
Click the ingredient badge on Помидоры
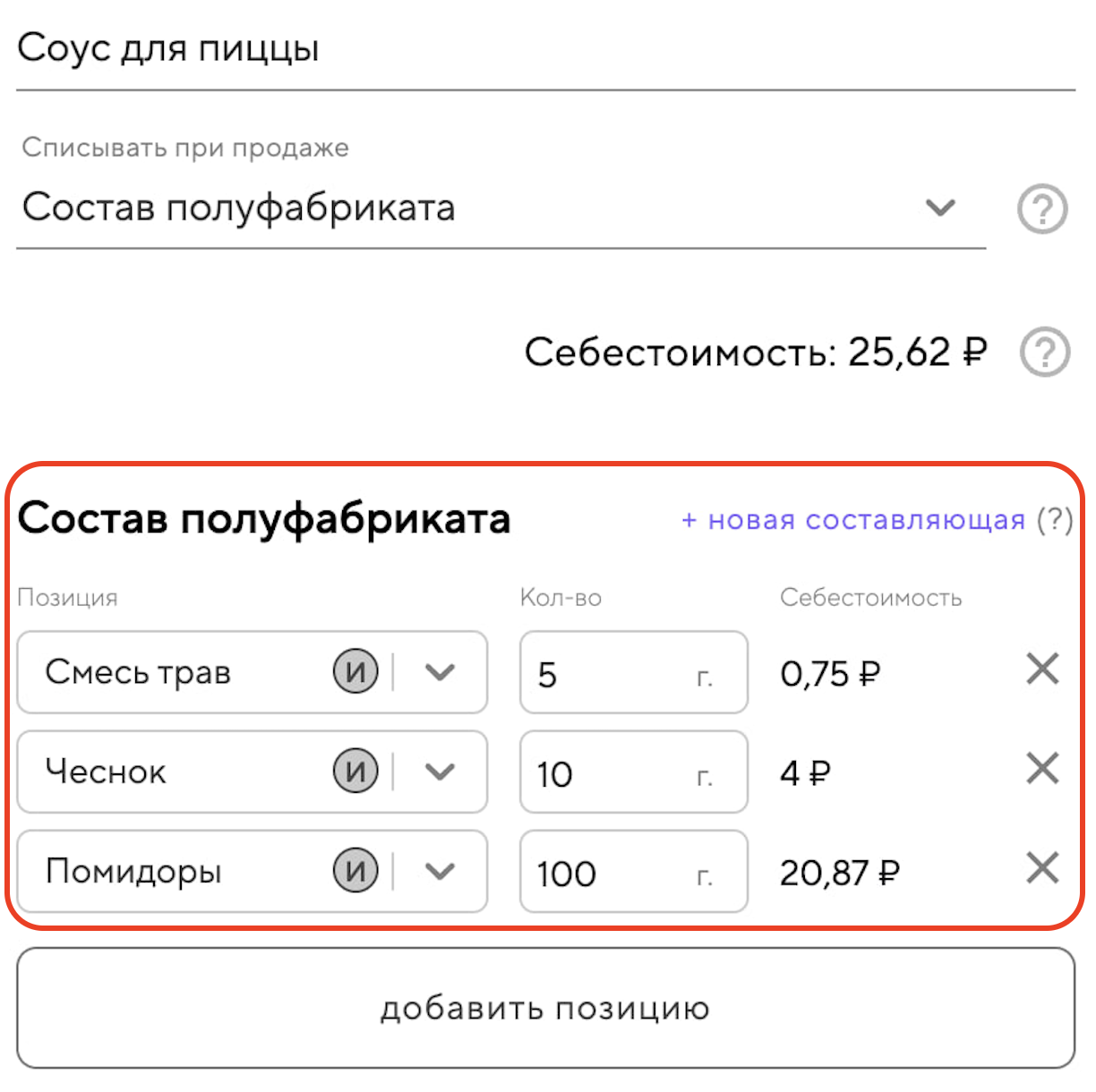(355, 871)
